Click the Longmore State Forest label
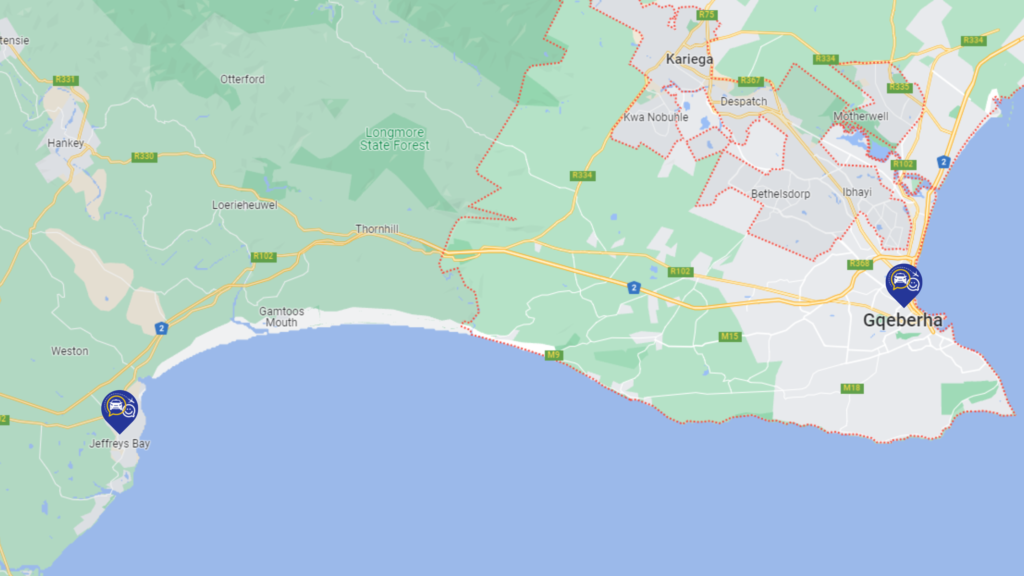Viewport: 1024px width, 576px height. (394, 139)
